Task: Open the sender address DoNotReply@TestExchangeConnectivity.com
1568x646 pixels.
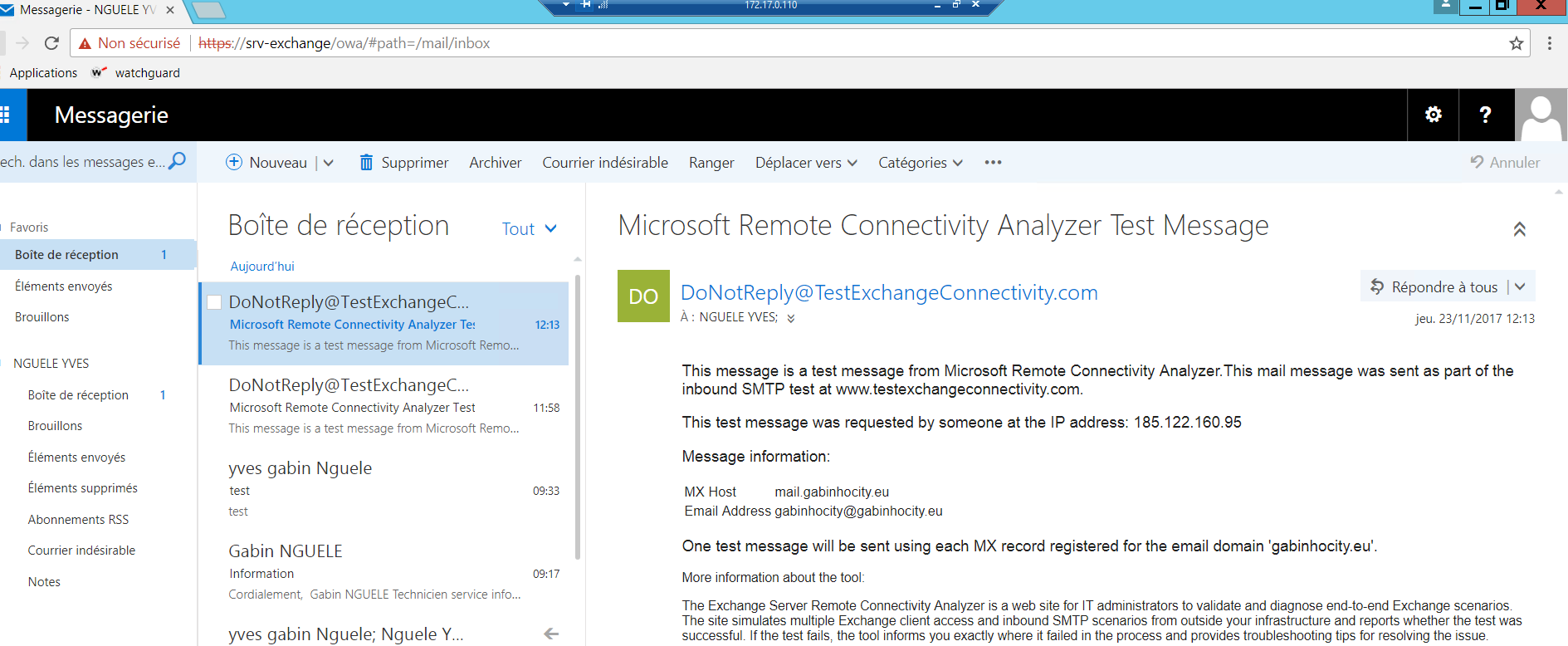Action: [889, 292]
